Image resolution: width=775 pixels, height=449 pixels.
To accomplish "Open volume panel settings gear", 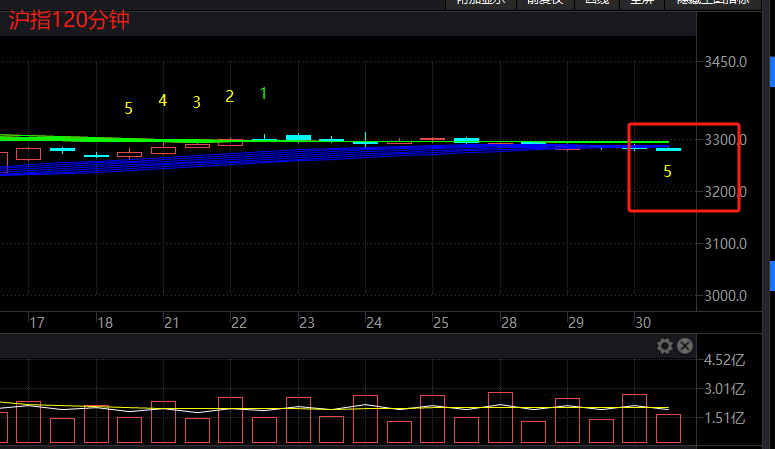I will coord(665,346).
